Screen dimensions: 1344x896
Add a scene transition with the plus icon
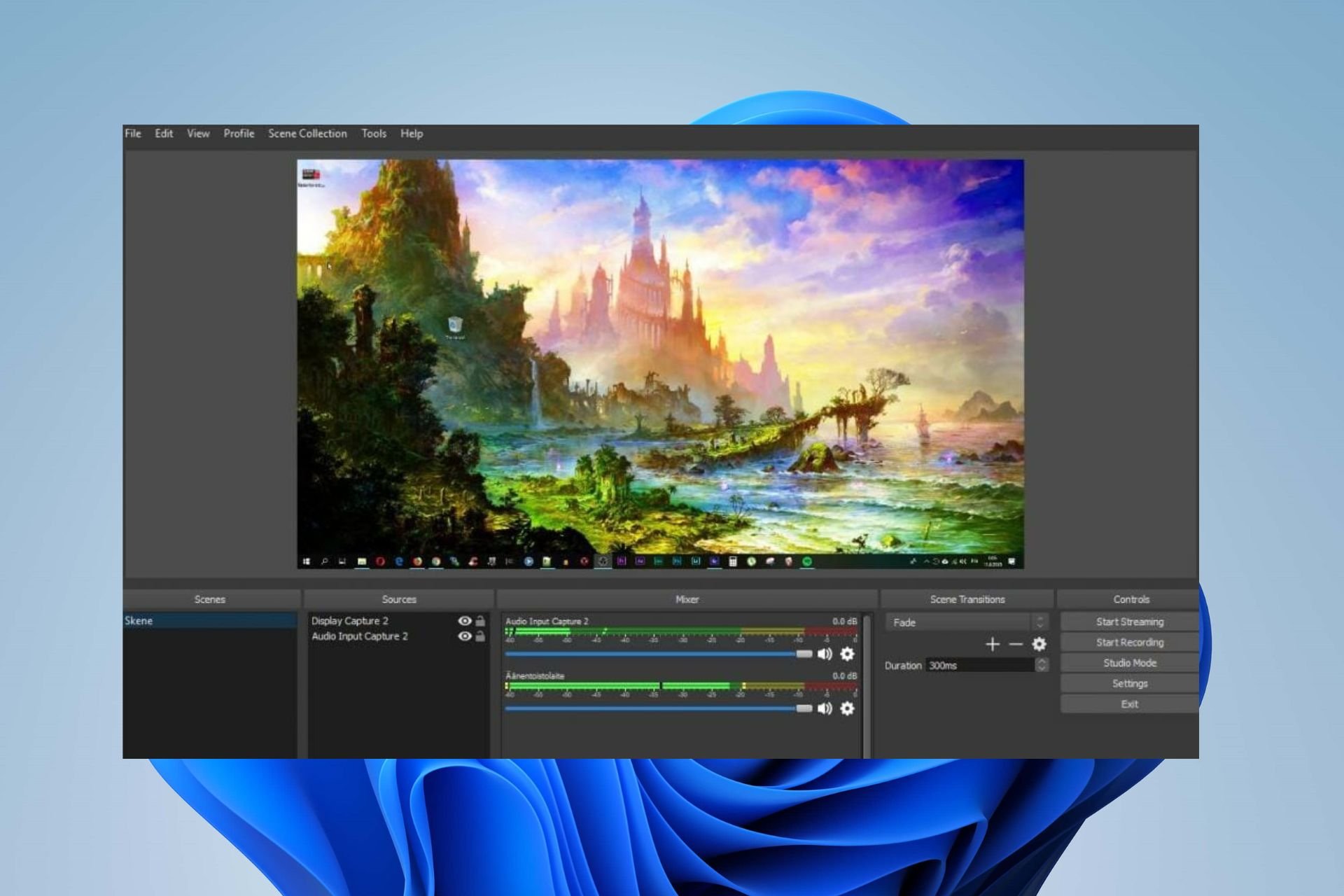click(992, 644)
